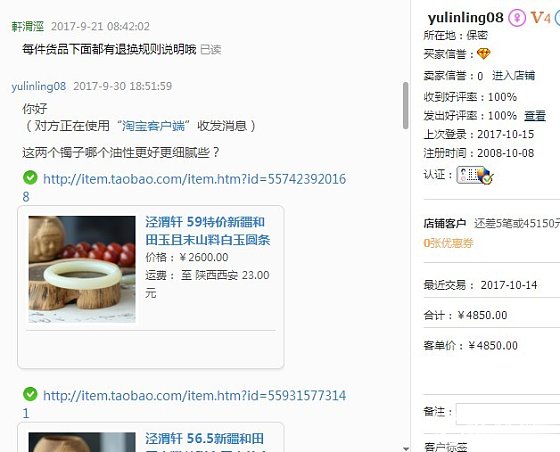
Task: Click the second product card thumbnail
Action: [x=82, y=442]
